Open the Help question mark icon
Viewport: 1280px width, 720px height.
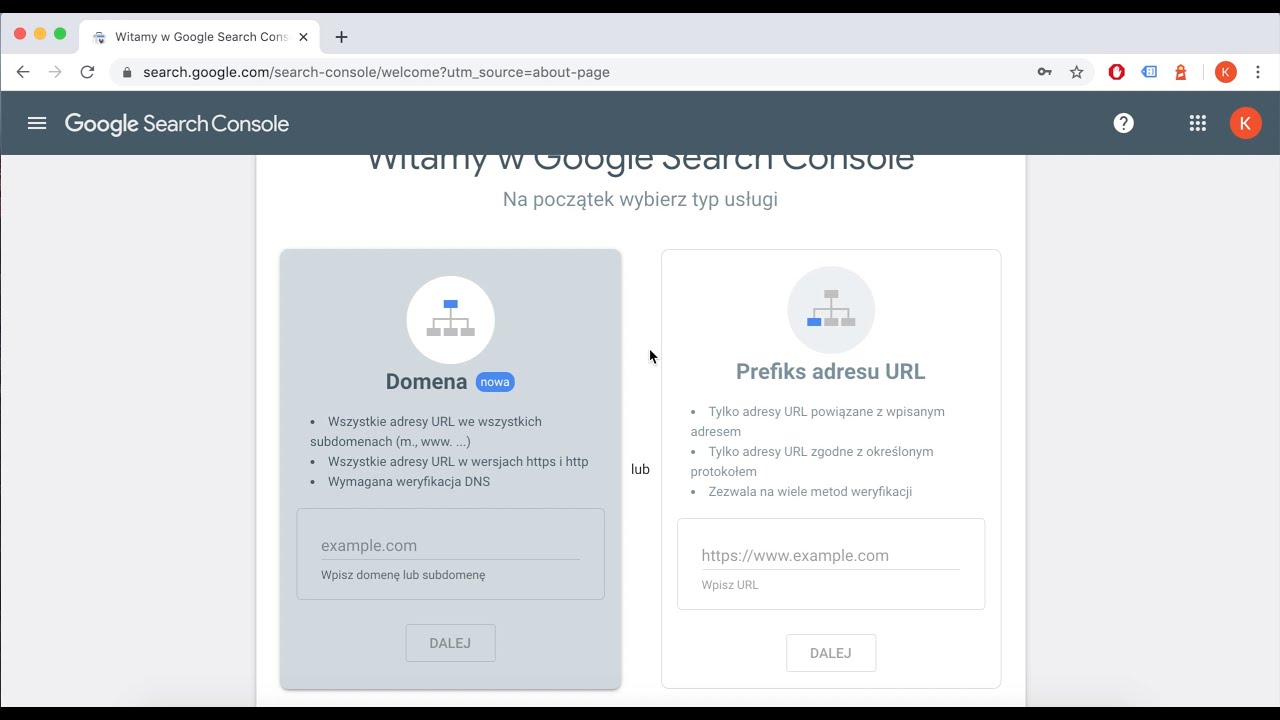1124,123
